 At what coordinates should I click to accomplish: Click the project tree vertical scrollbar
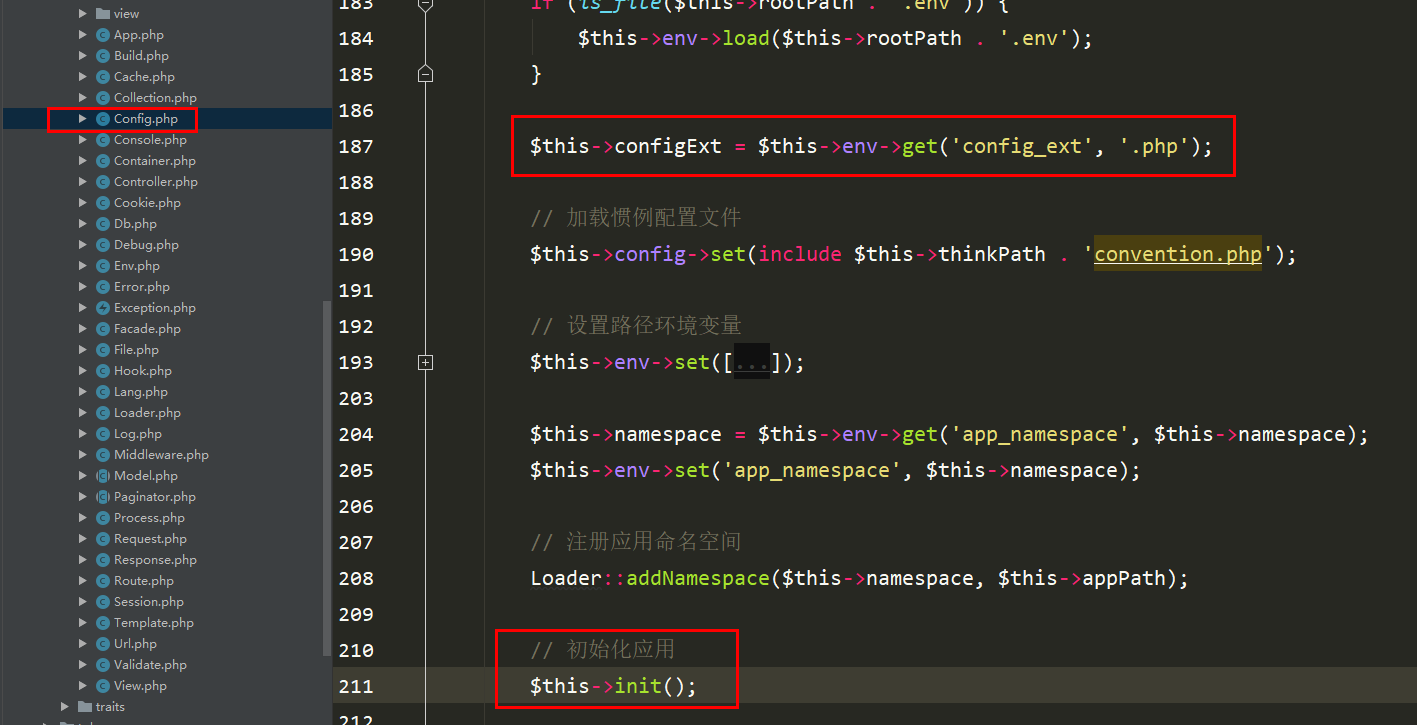(x=327, y=477)
